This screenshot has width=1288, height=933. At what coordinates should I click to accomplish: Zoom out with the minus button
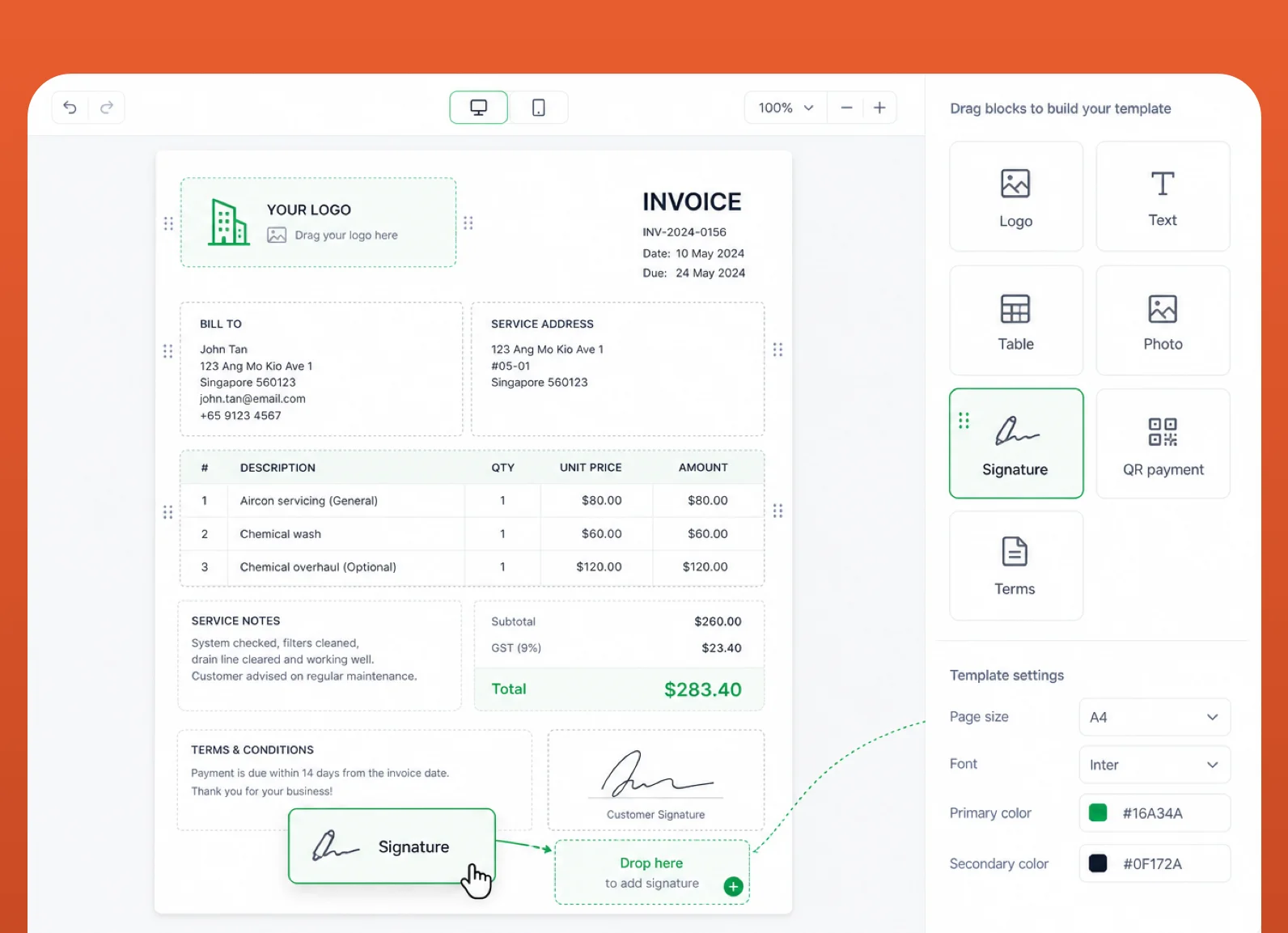[x=846, y=108]
